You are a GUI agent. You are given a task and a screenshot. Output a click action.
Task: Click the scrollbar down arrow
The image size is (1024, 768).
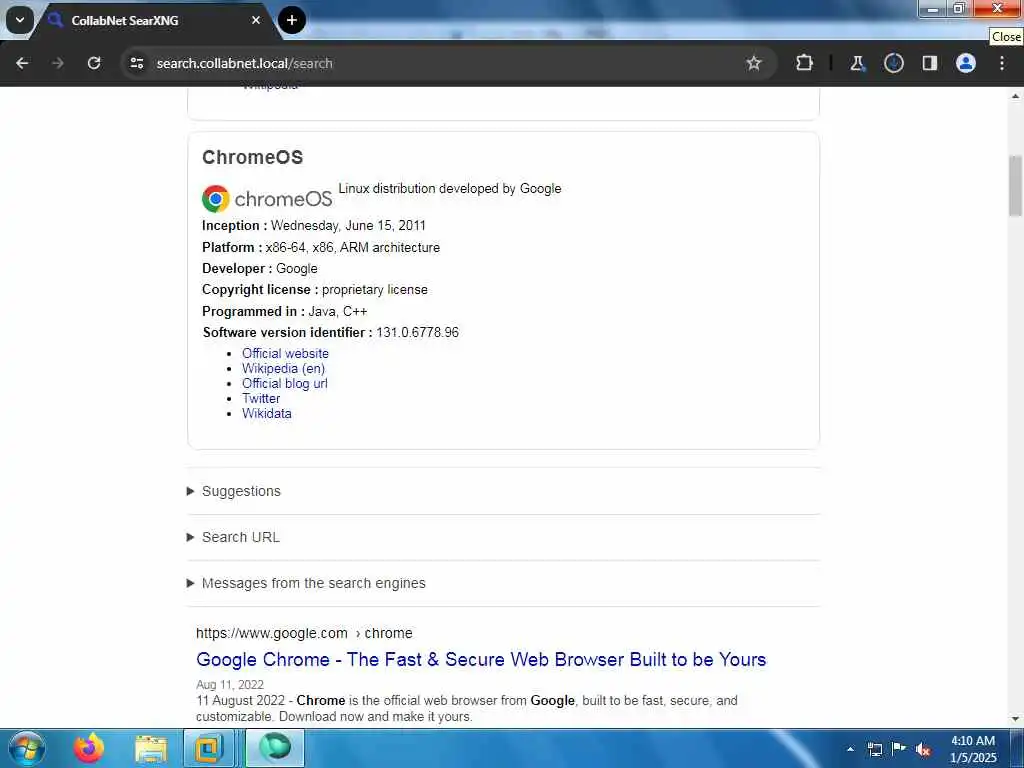pos(1015,719)
